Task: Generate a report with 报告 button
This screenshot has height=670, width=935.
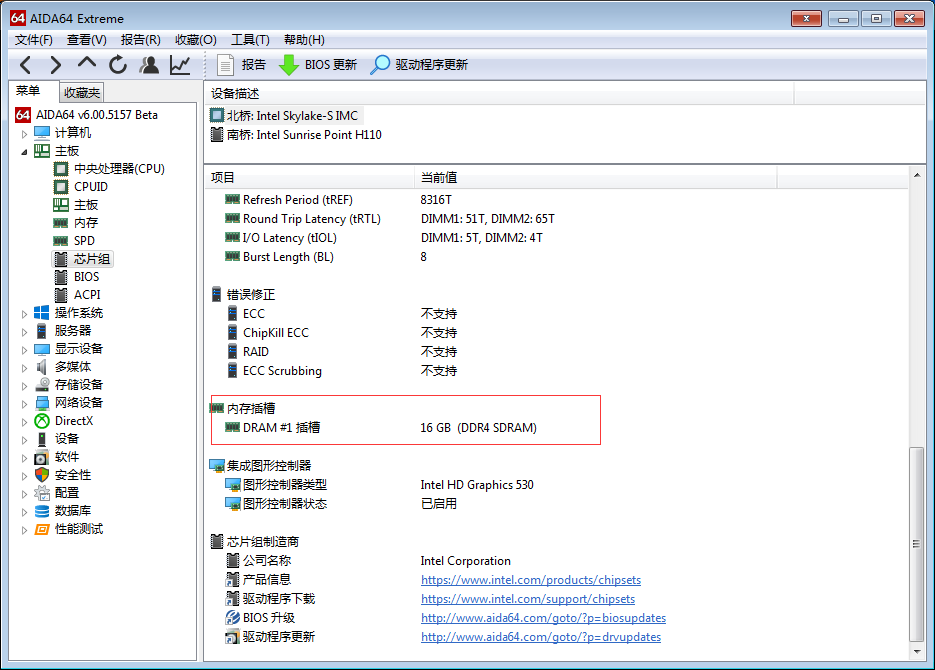Action: tap(241, 65)
